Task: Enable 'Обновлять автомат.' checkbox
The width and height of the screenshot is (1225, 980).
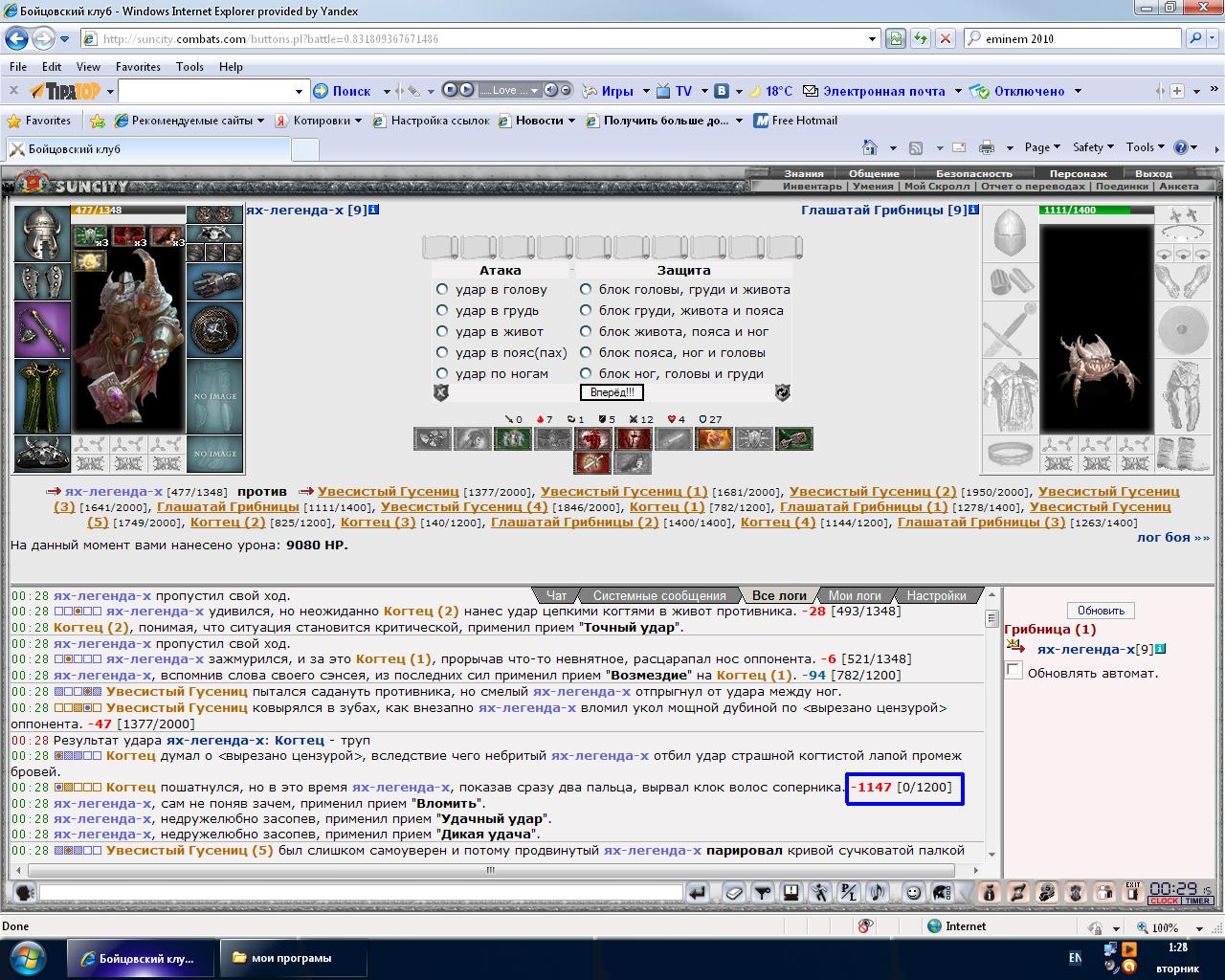Action: (x=1014, y=671)
